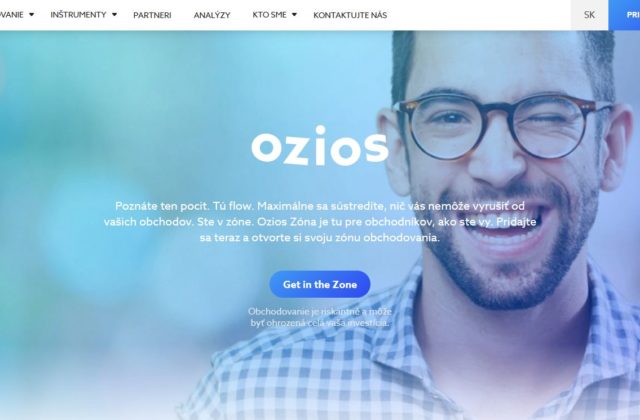Click the Get in the Zone button

(320, 284)
